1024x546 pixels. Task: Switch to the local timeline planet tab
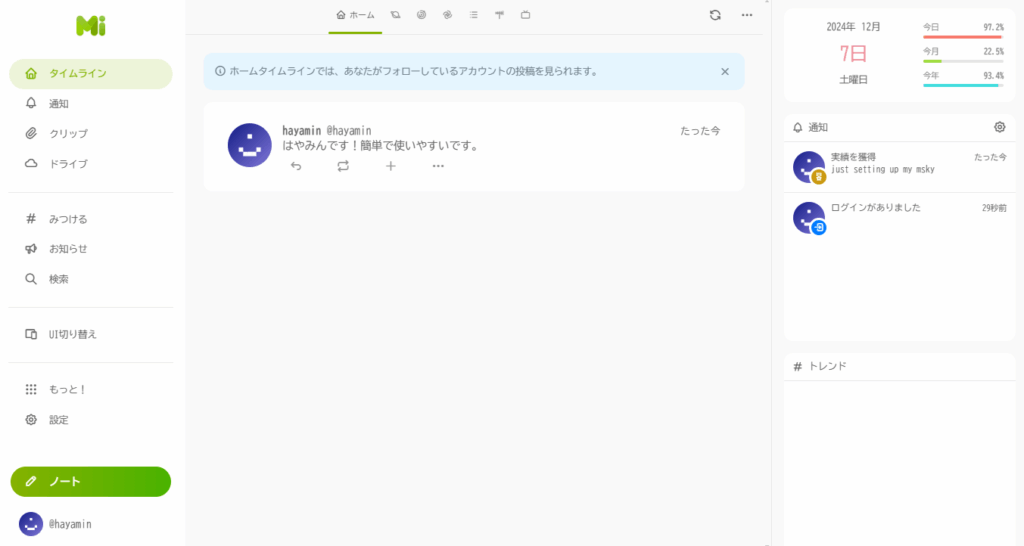pos(395,15)
